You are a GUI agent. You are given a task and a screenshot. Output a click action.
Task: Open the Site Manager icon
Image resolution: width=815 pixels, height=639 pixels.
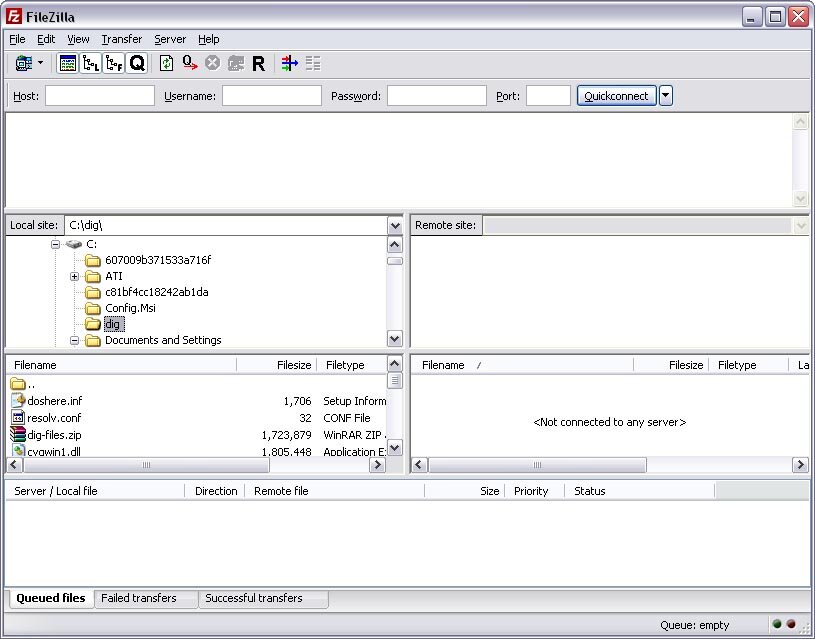[x=24, y=63]
